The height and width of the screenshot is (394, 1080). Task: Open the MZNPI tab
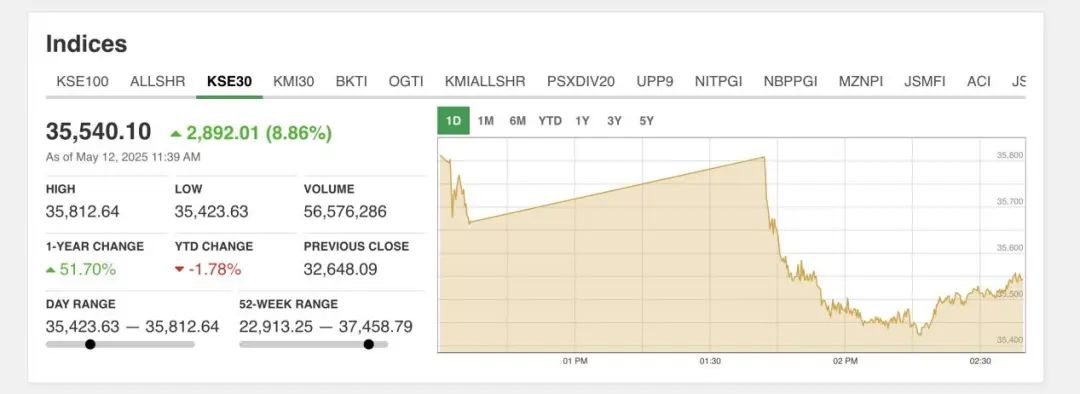pyautogui.click(x=860, y=81)
